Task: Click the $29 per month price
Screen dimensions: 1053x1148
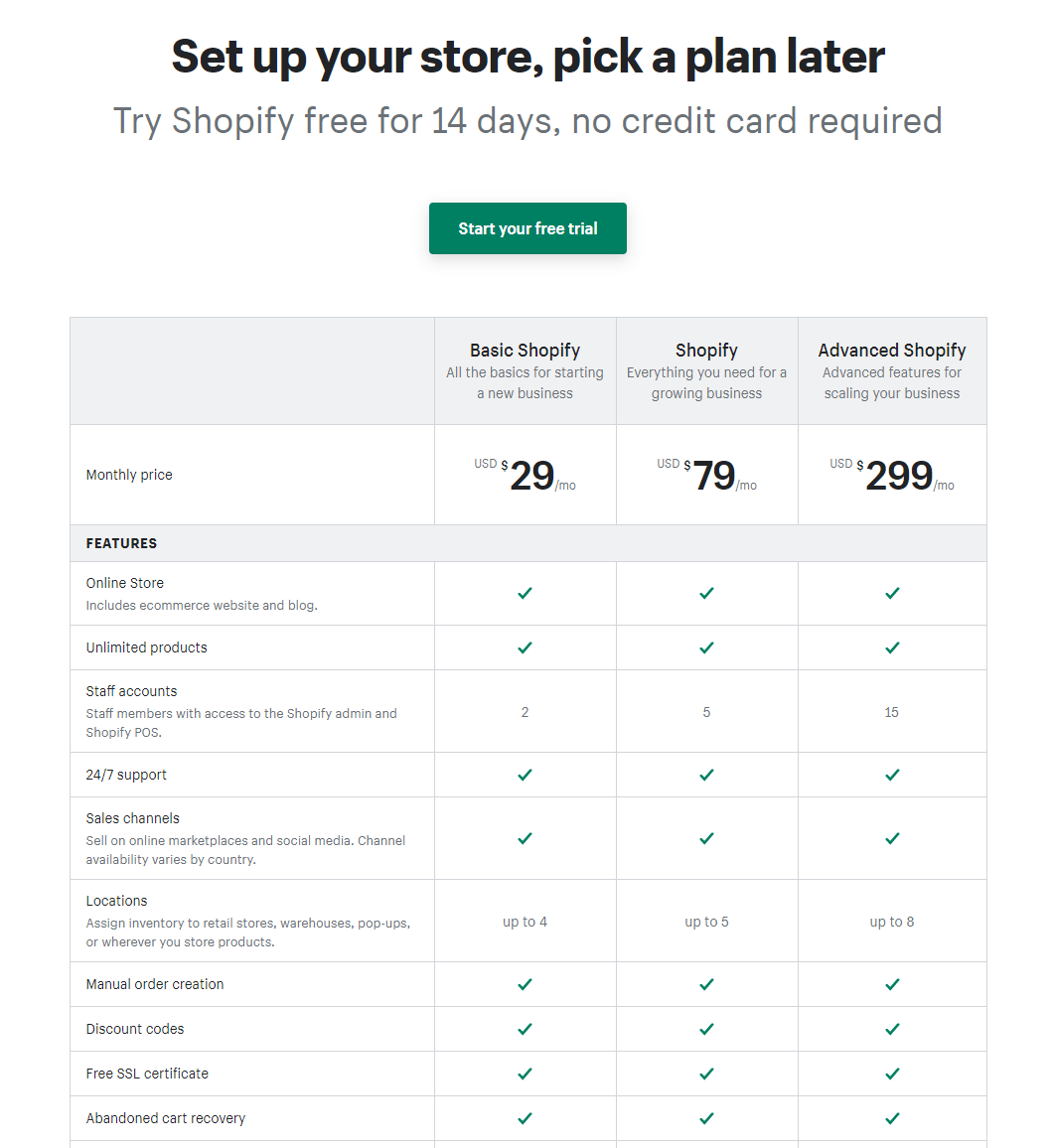Action: pyautogui.click(x=525, y=475)
